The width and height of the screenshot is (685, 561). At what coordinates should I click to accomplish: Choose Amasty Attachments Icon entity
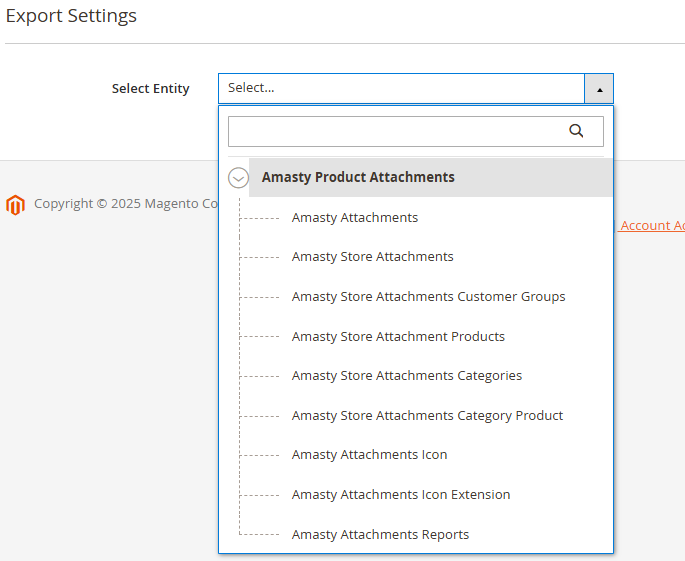369,455
